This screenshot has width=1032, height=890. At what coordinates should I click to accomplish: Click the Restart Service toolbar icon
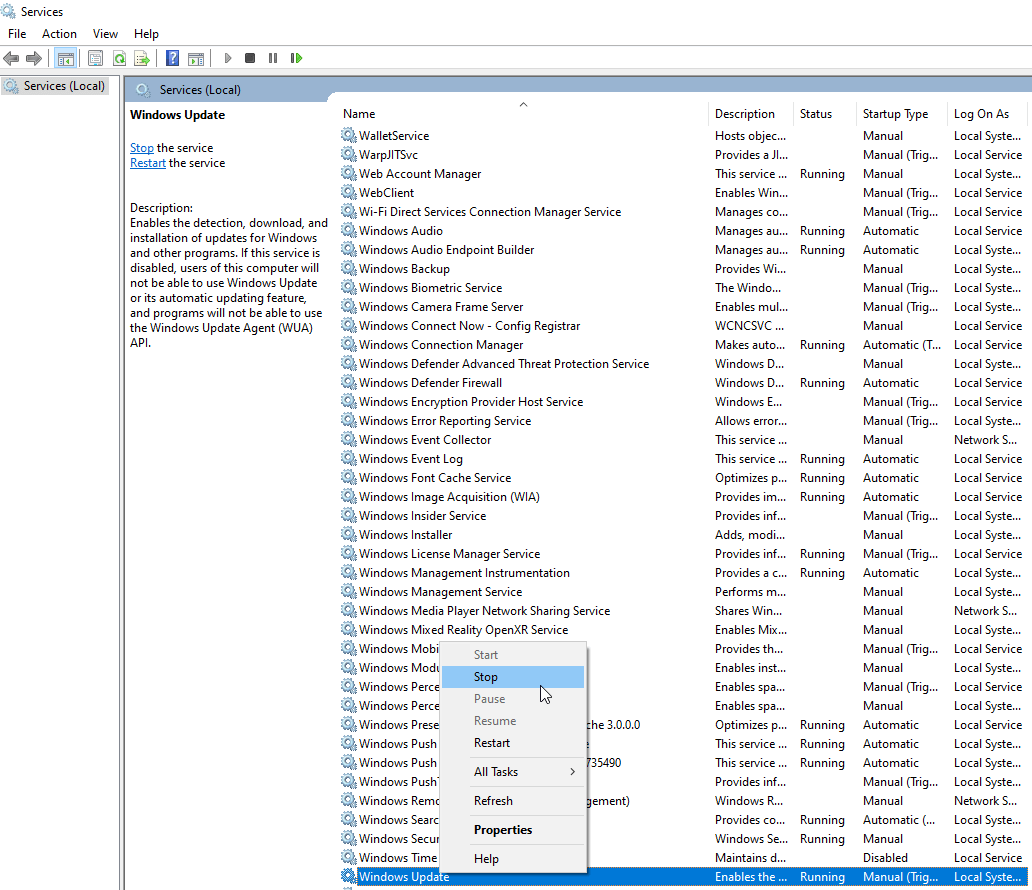tap(297, 58)
